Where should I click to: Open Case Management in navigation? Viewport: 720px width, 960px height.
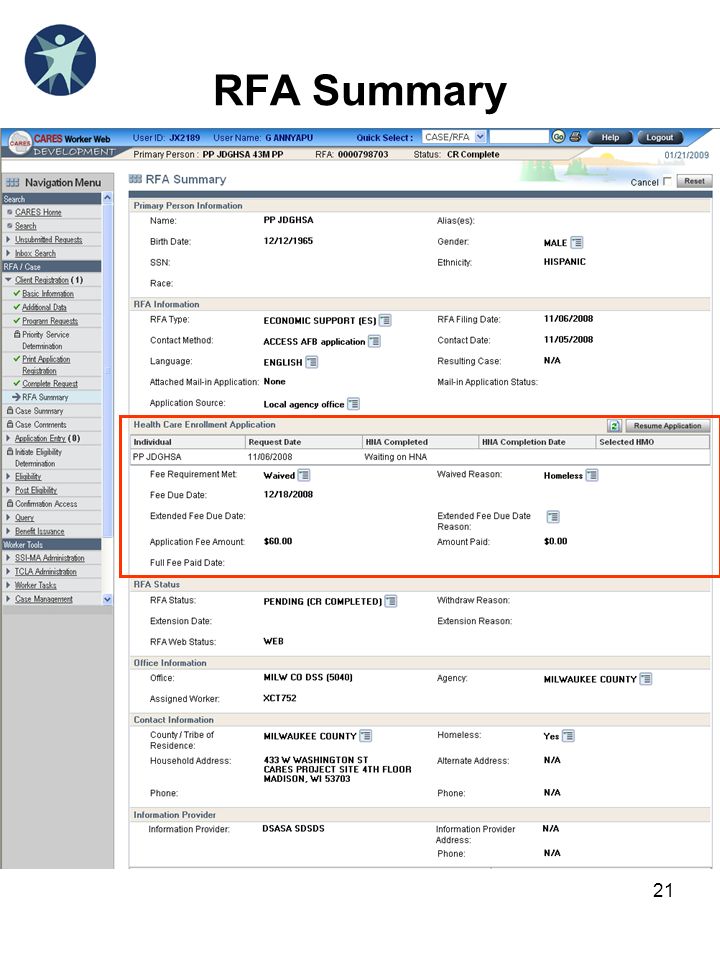(x=43, y=599)
